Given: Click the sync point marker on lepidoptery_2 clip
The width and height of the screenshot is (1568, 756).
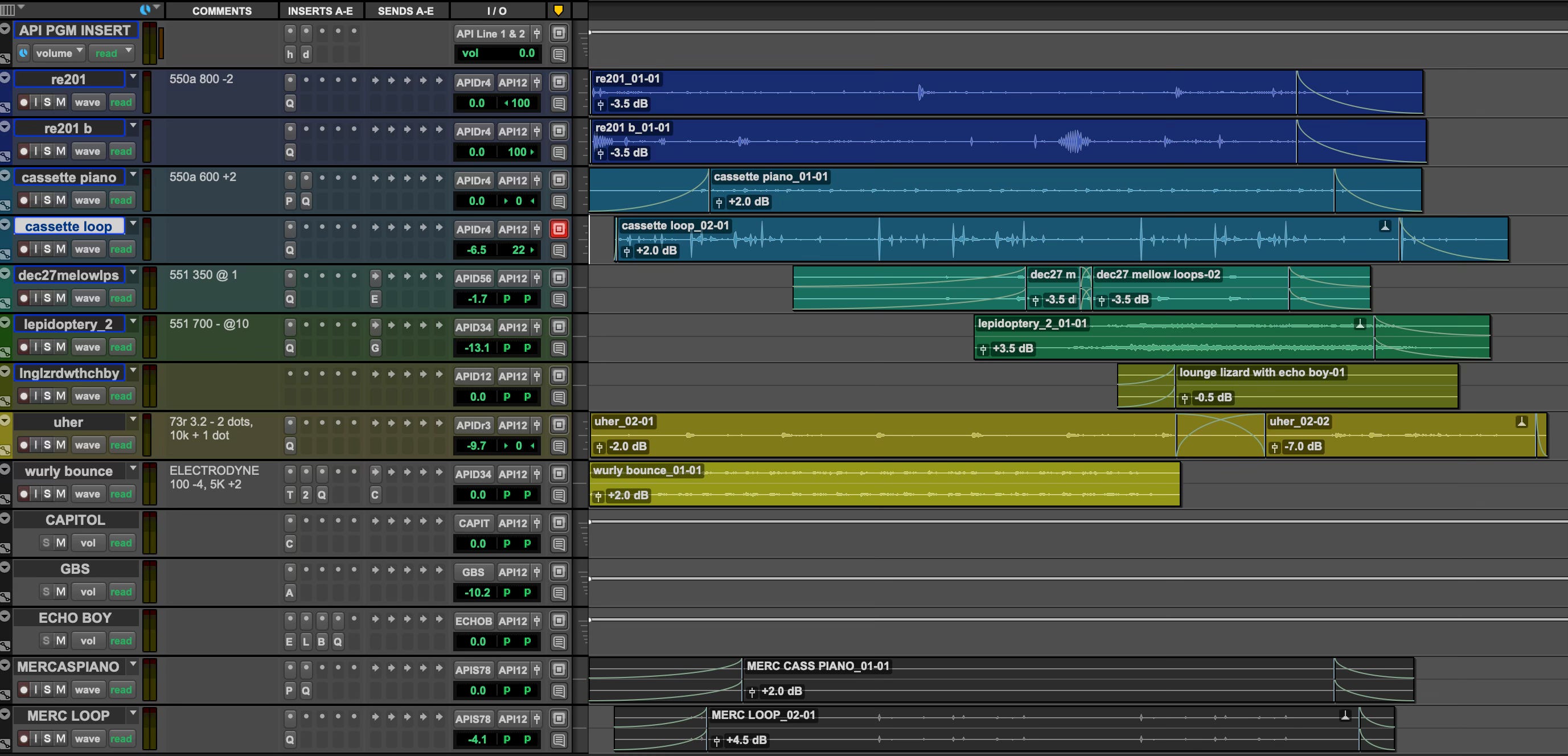Looking at the screenshot, I should pos(1360,324).
